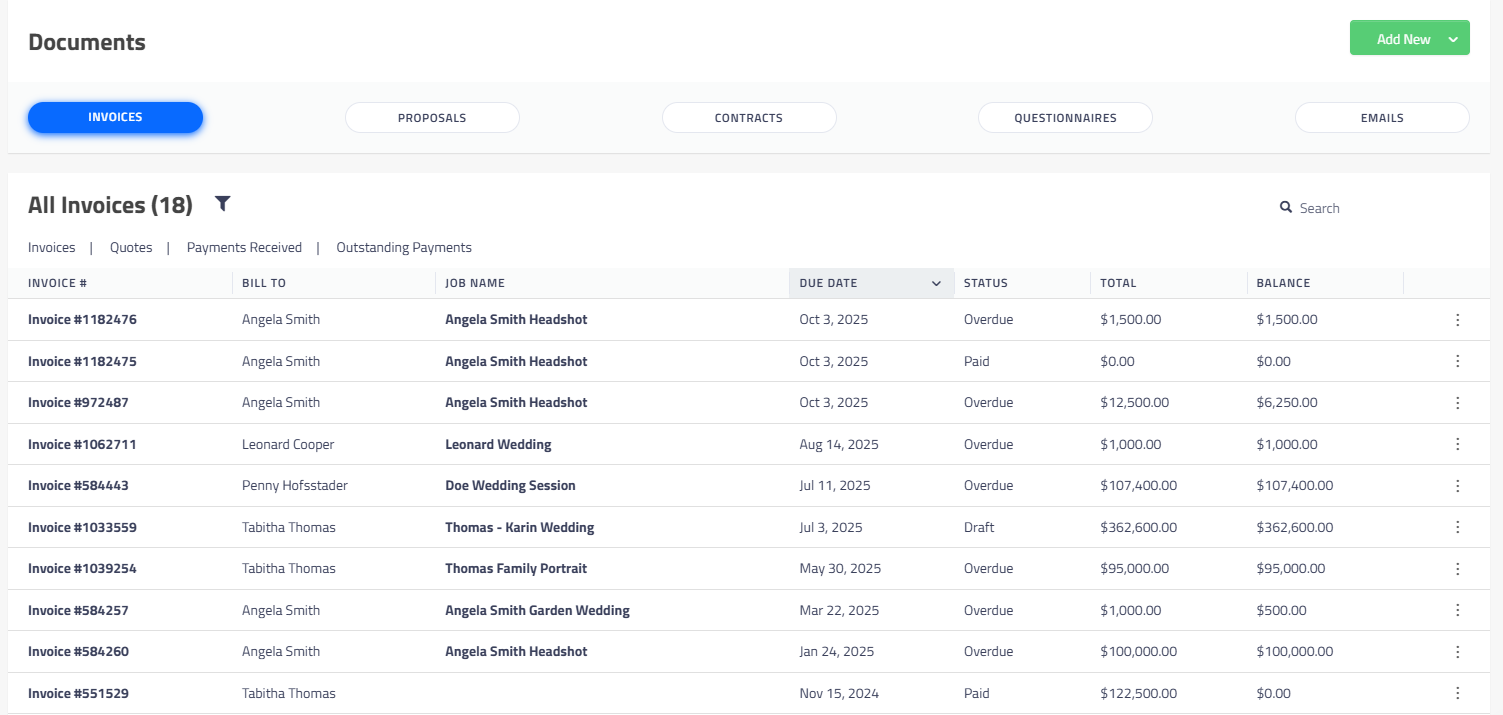This screenshot has width=1503, height=715.
Task: Go to the Emails tab
Action: (1382, 118)
